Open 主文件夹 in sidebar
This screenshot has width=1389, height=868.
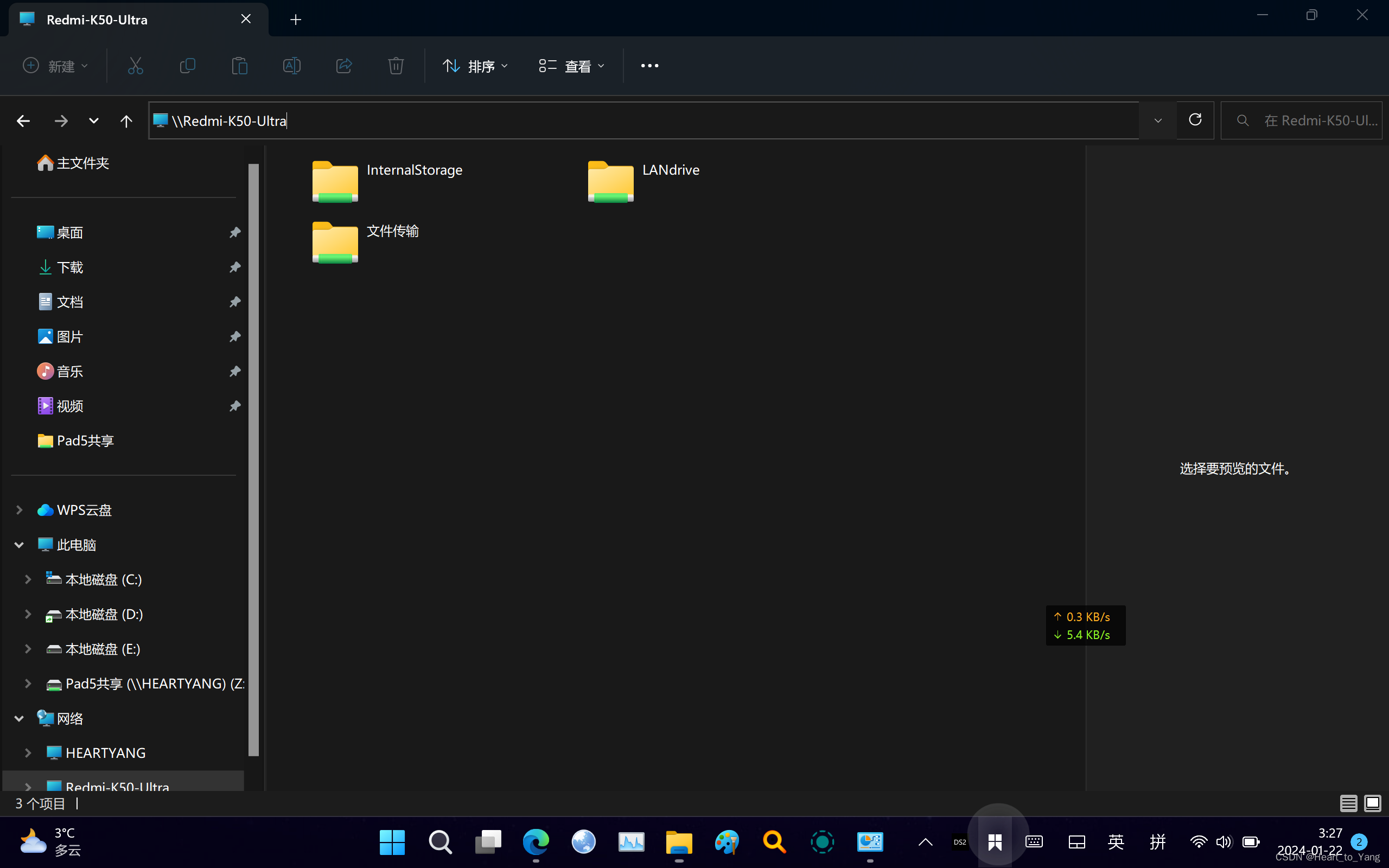[73, 163]
